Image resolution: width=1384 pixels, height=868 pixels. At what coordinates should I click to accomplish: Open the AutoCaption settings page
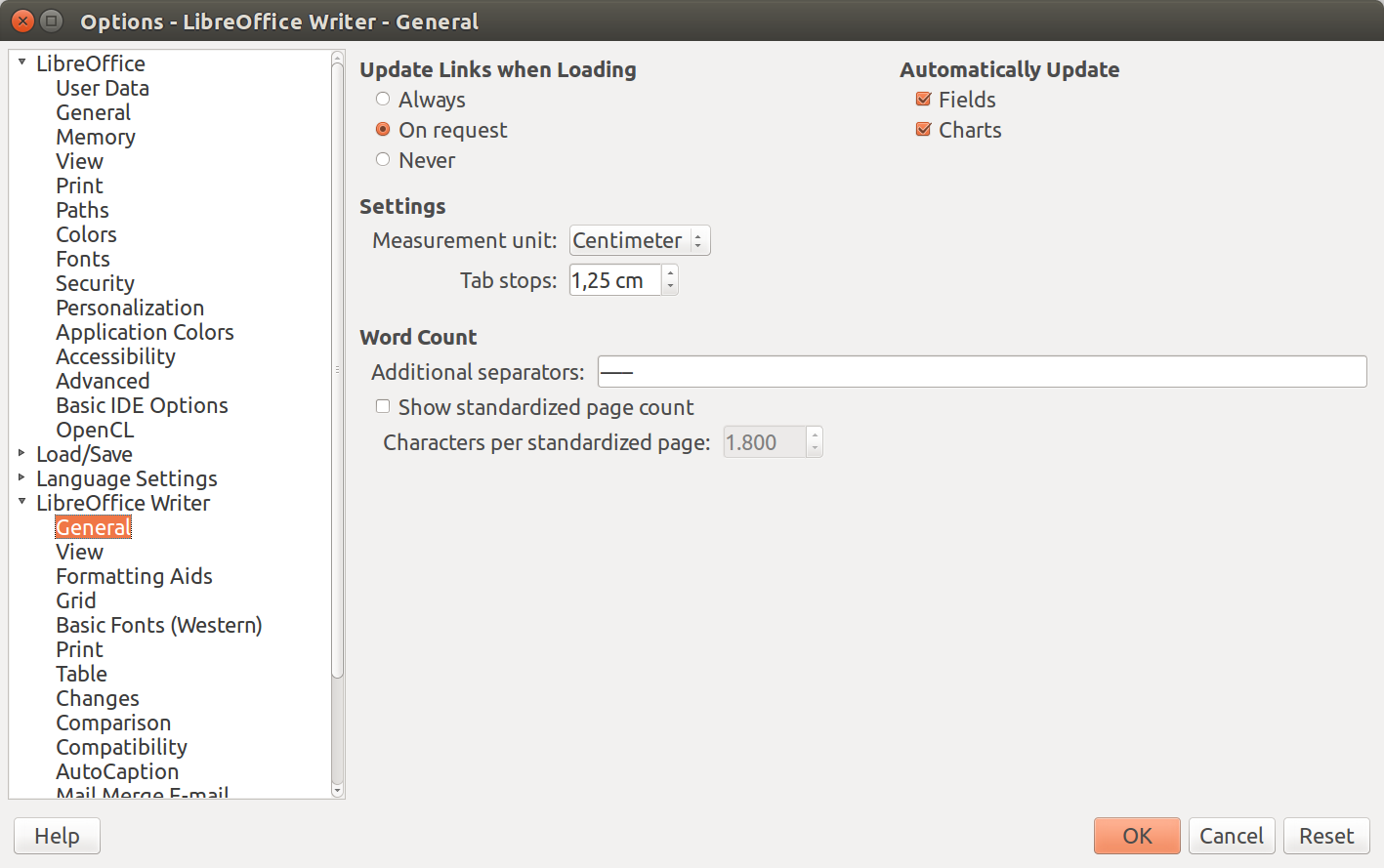coord(116,771)
